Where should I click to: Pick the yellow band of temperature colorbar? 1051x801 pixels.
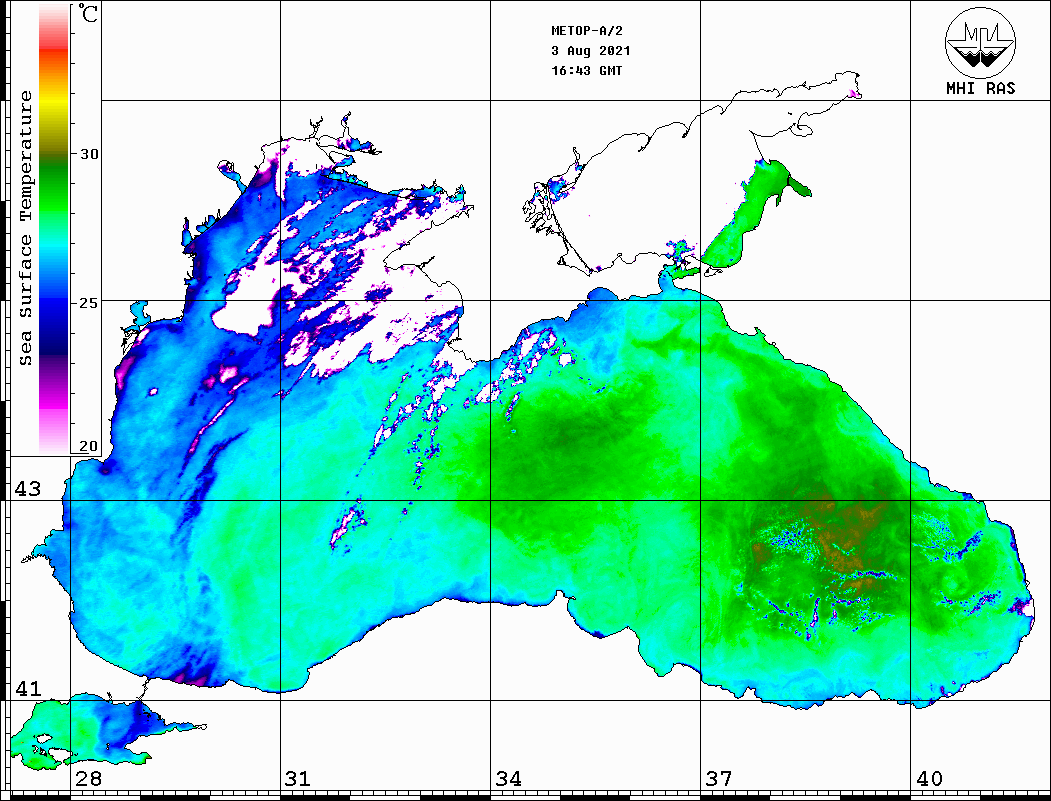click(x=54, y=102)
